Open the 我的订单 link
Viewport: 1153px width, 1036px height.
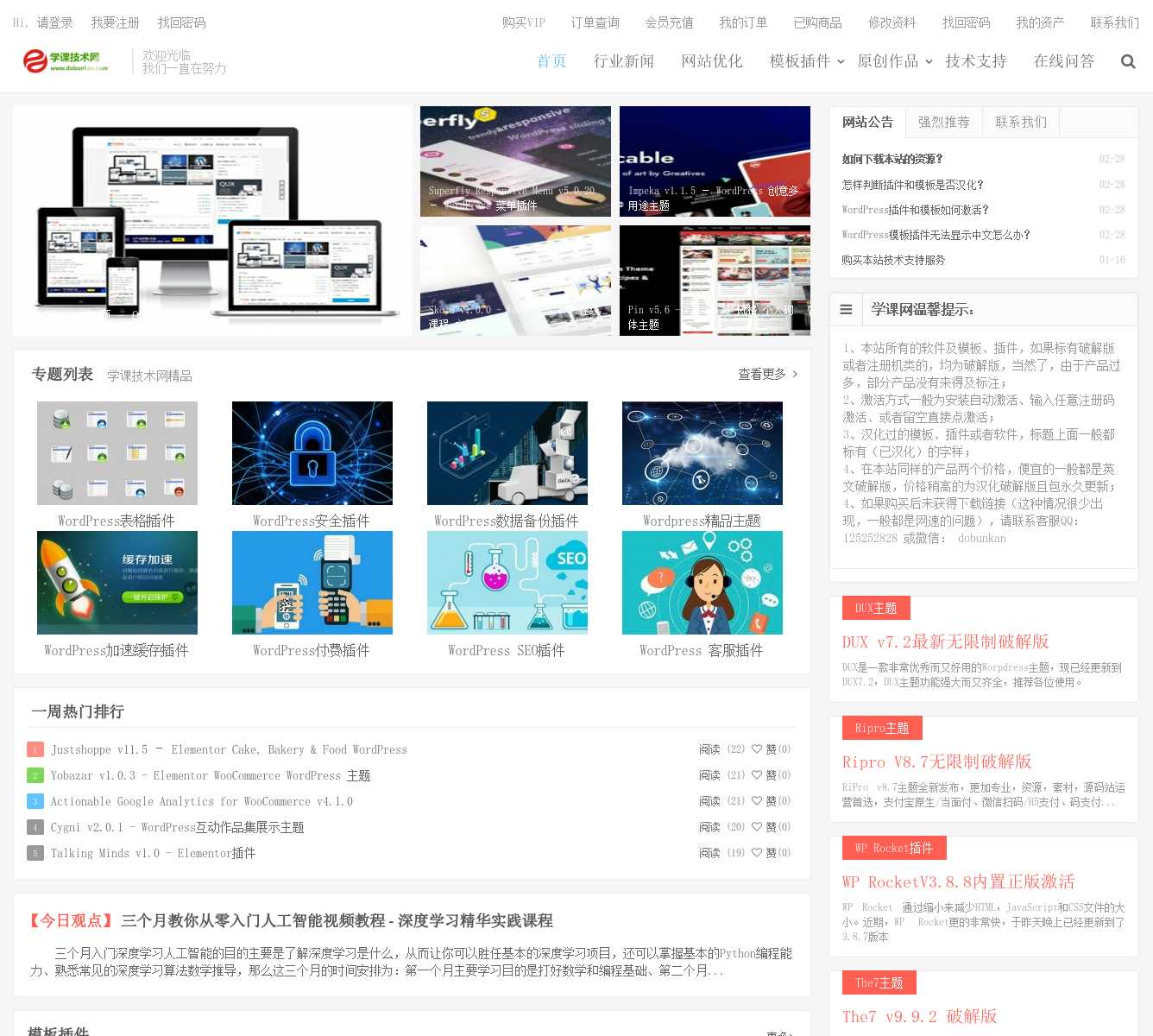pos(743,22)
